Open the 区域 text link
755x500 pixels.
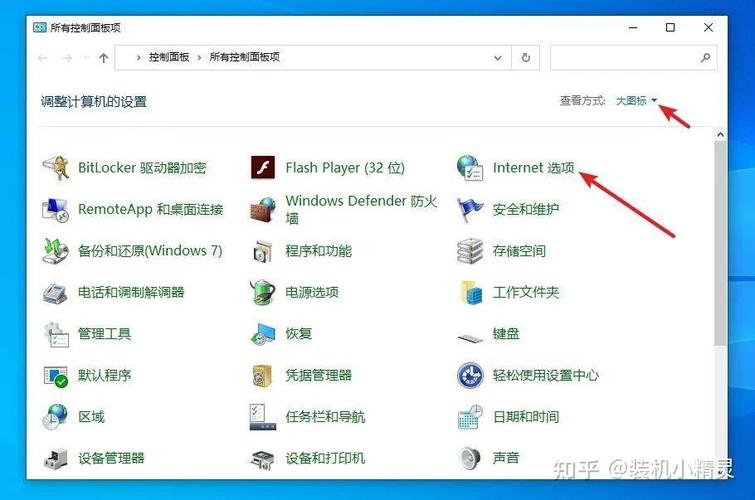[91, 417]
